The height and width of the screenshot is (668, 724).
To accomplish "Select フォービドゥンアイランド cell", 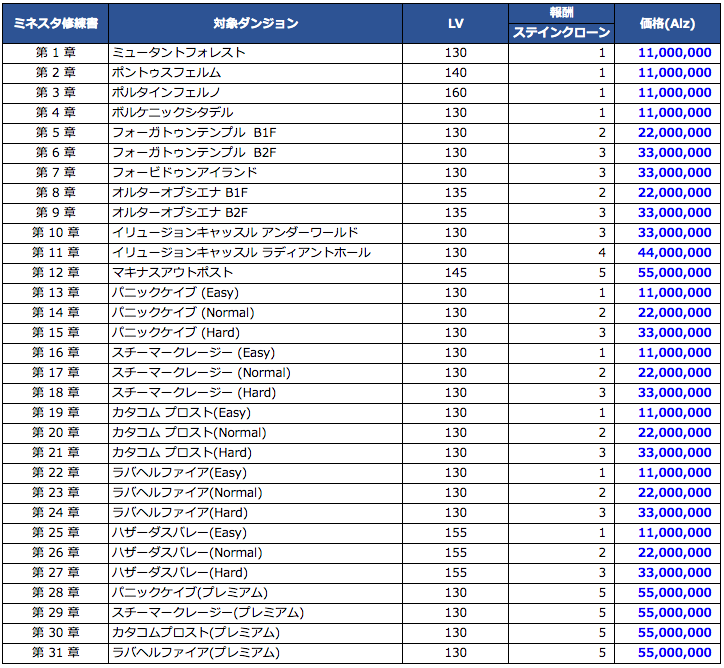I will (x=255, y=173).
